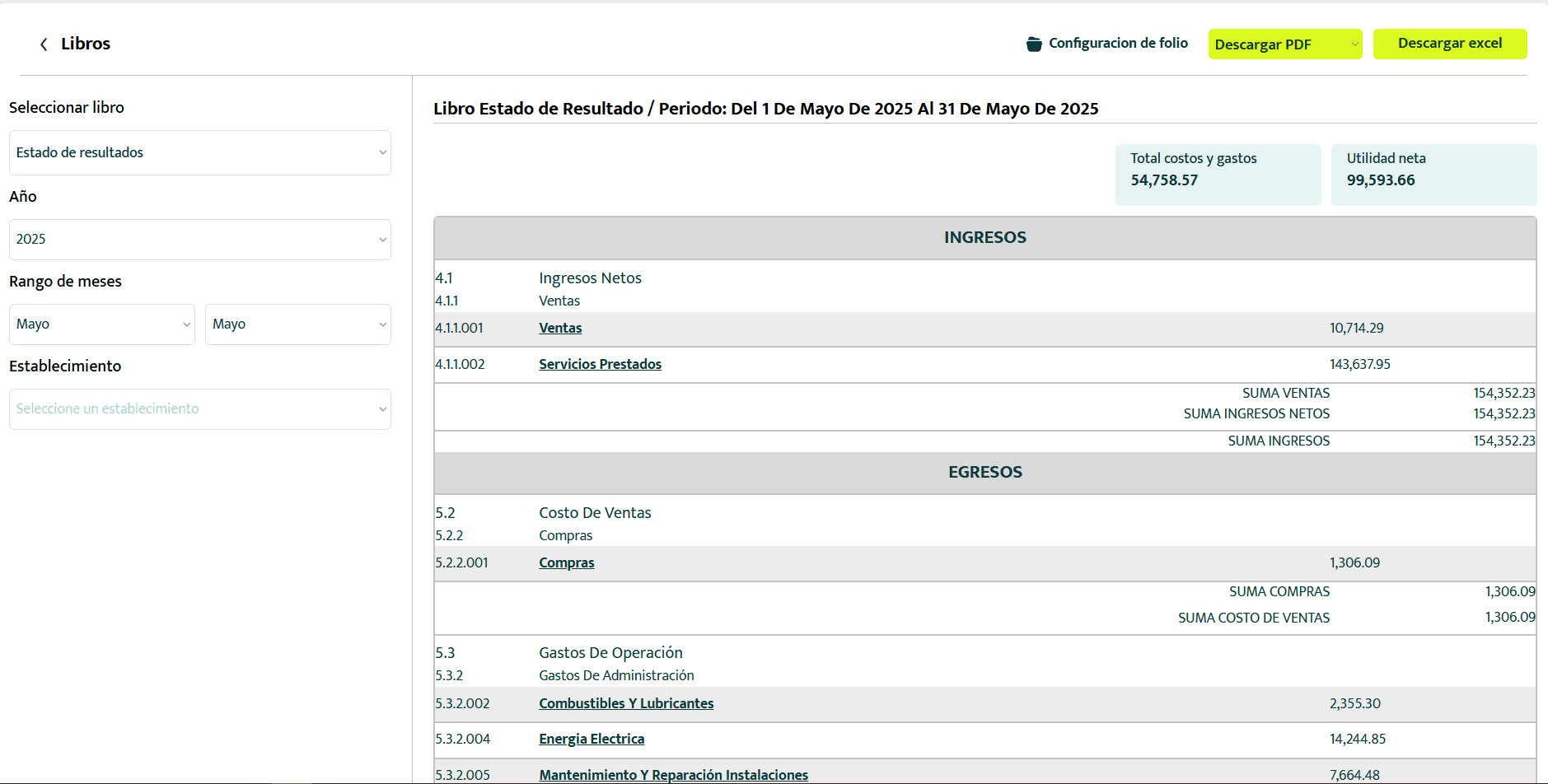Image resolution: width=1548 pixels, height=784 pixels.
Task: Open the Descargar PDF dropdown arrow
Action: [x=1354, y=44]
